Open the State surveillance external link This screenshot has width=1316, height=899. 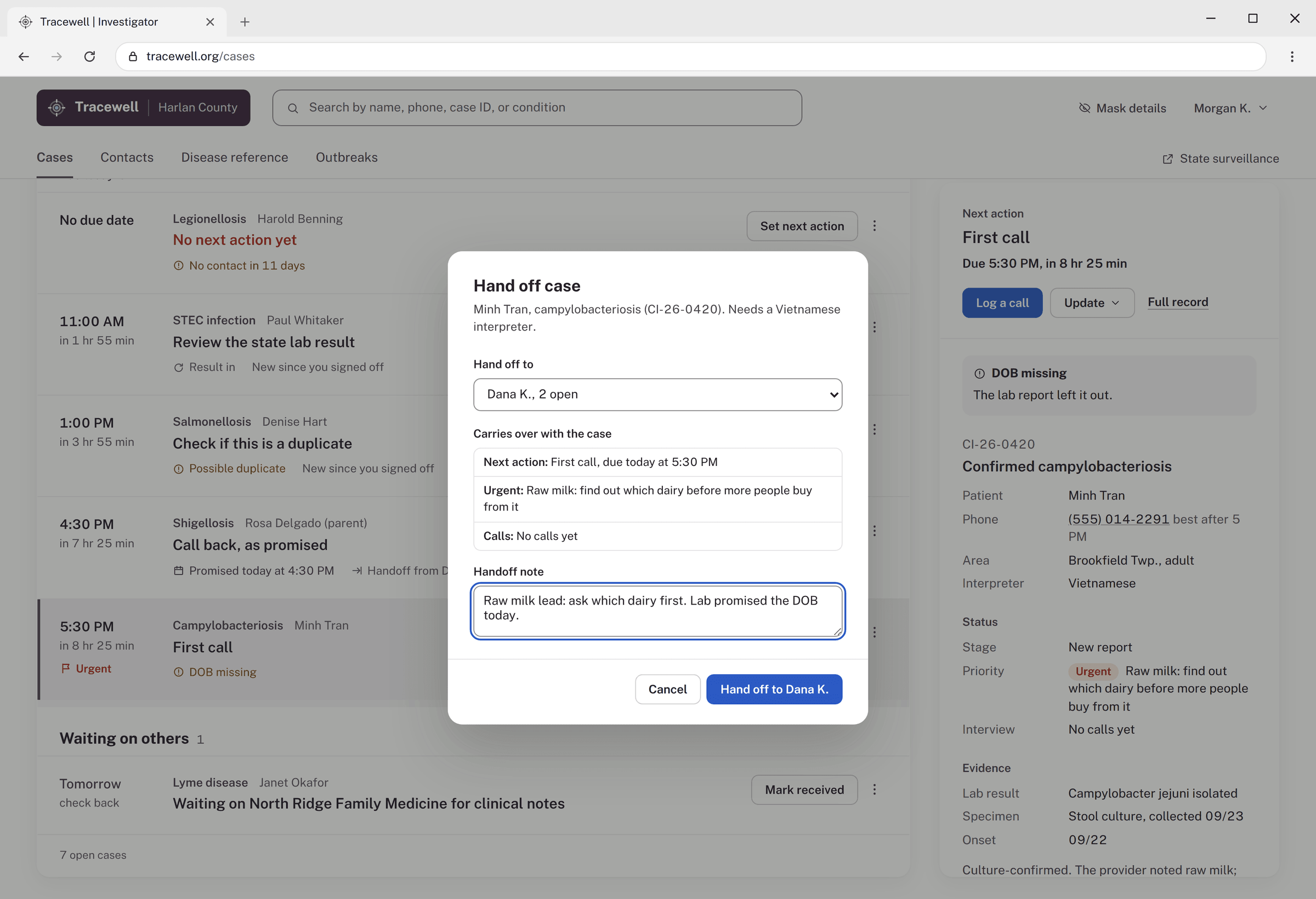(x=1220, y=158)
